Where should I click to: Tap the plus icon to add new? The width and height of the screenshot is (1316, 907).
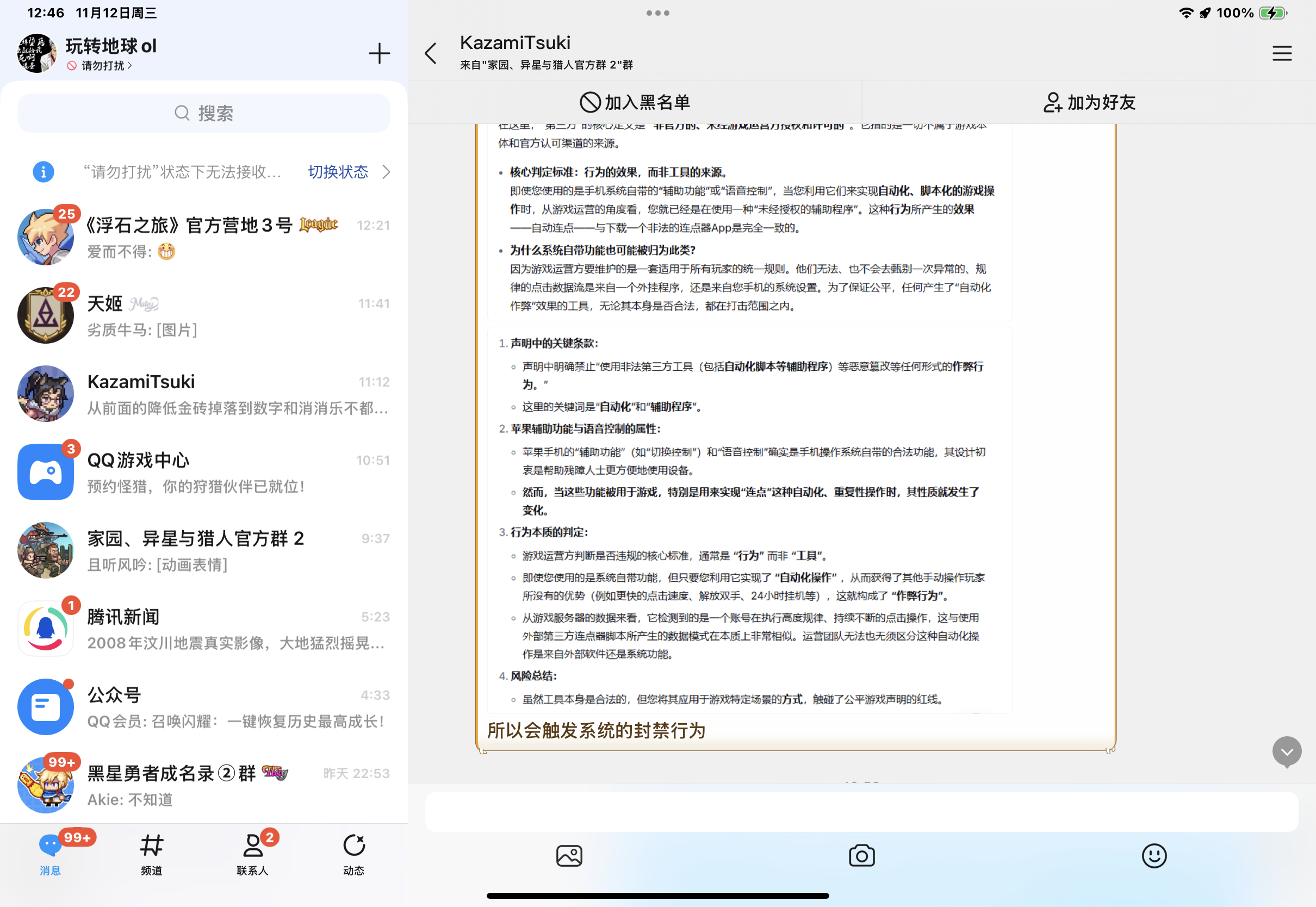(379, 53)
